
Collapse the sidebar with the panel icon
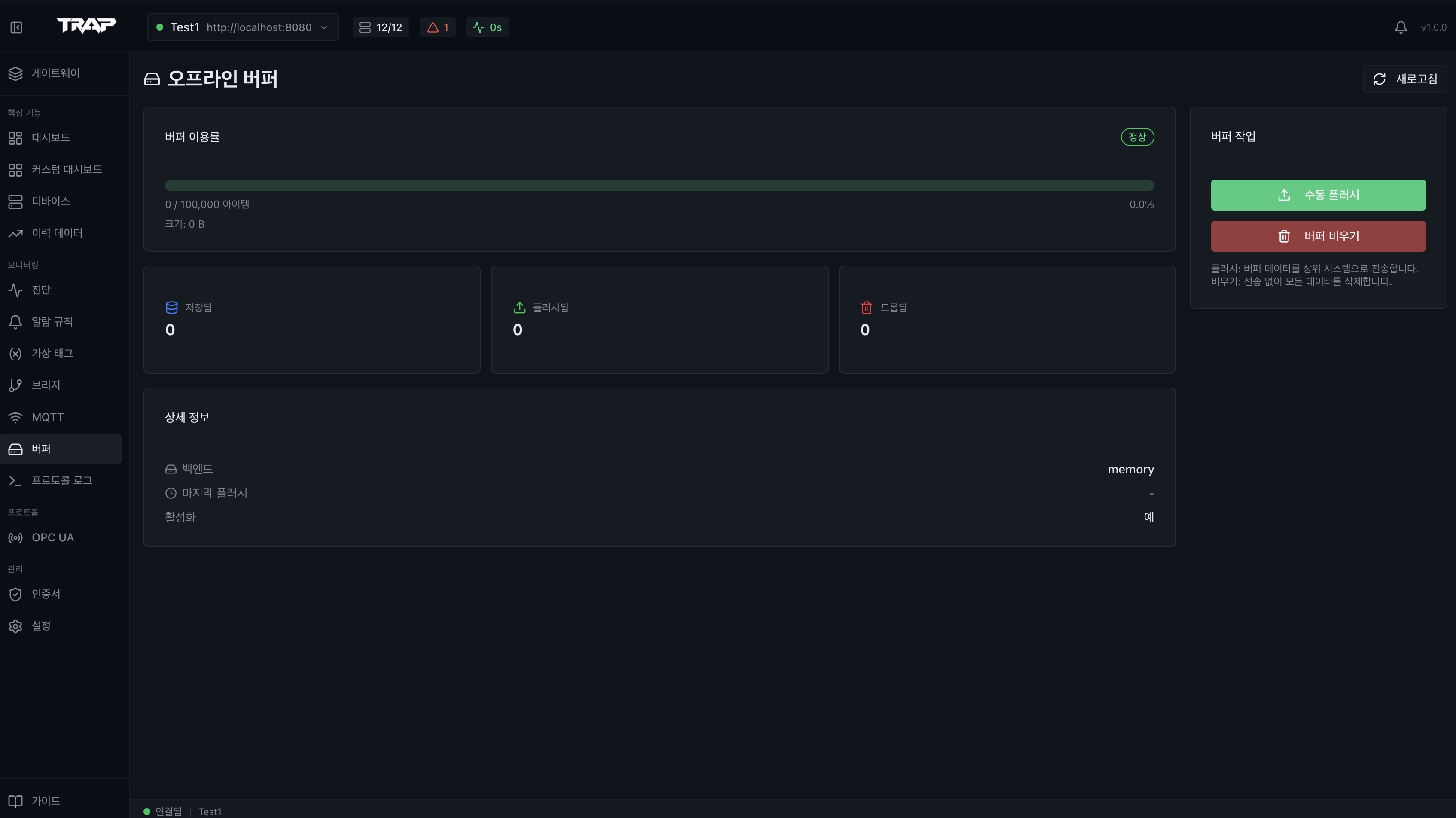tap(16, 27)
